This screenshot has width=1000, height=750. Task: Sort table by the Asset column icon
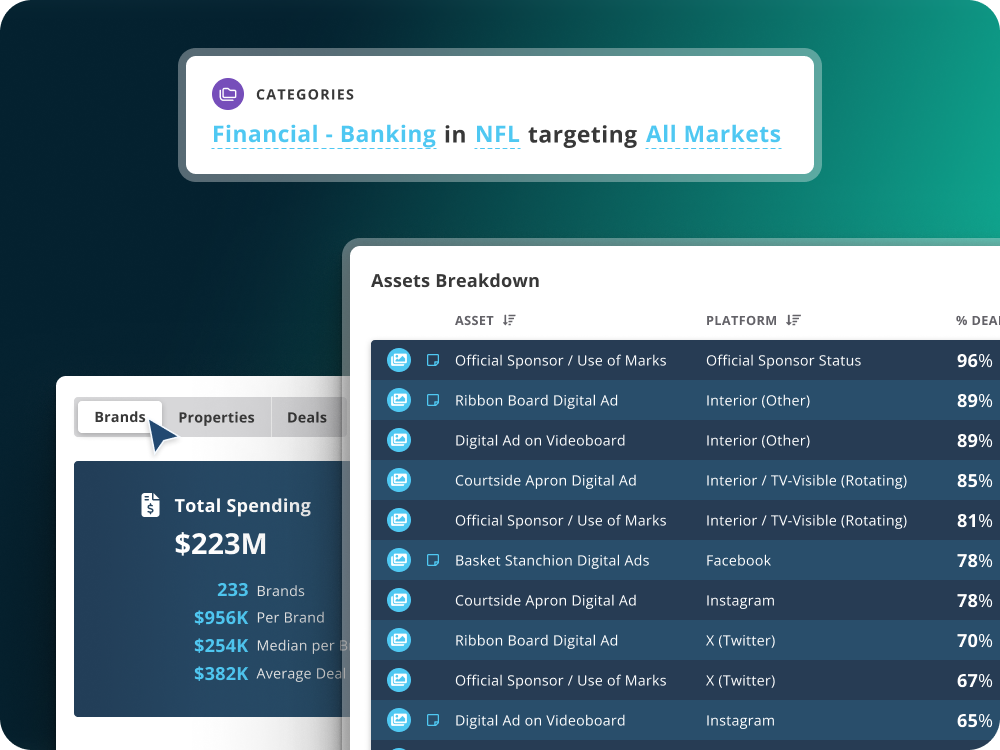509,320
